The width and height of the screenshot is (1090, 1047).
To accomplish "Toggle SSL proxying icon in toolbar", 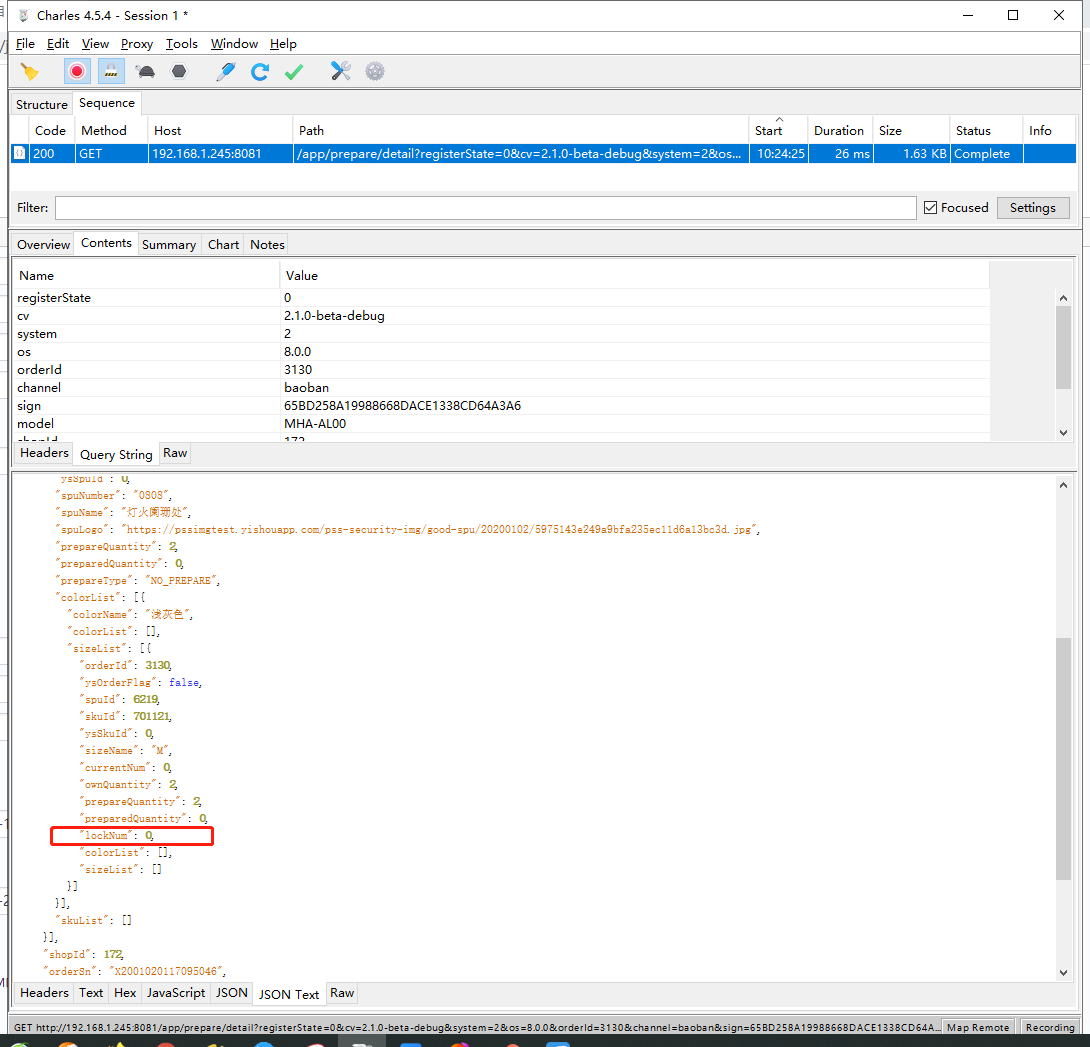I will [x=111, y=72].
